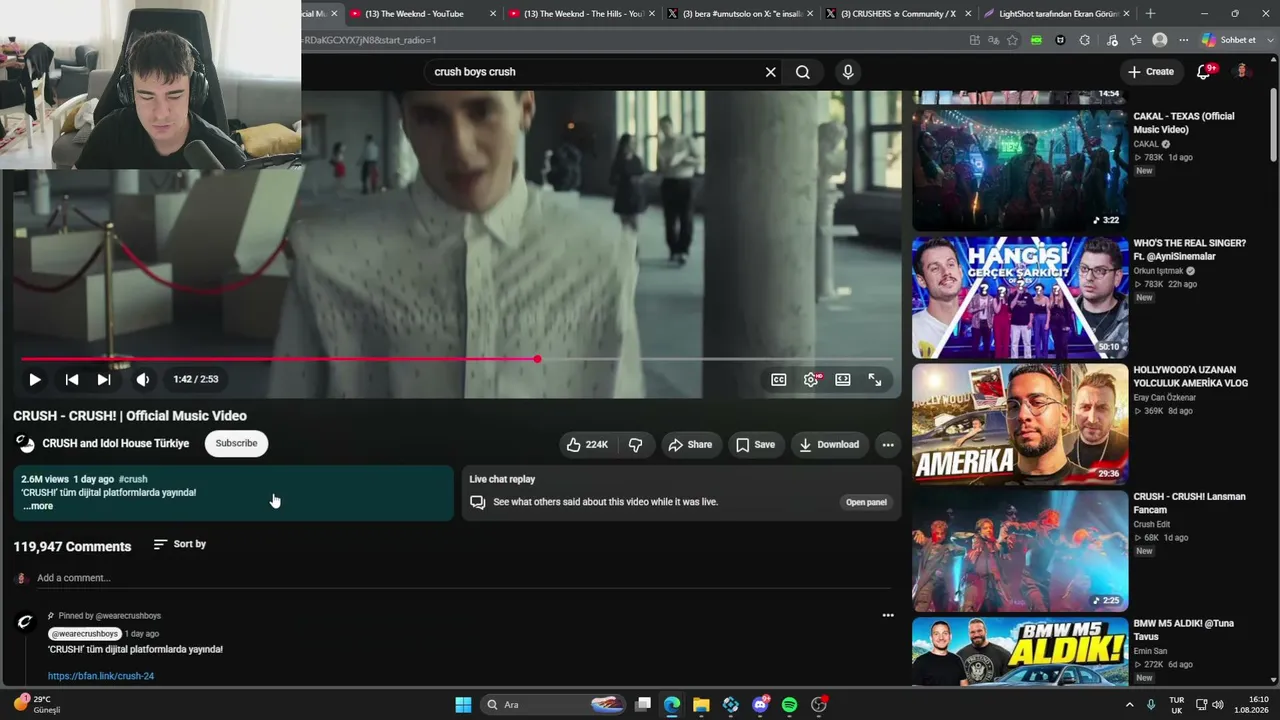Open the browser favorites list
The image size is (1280, 720).
pyautogui.click(x=1136, y=40)
